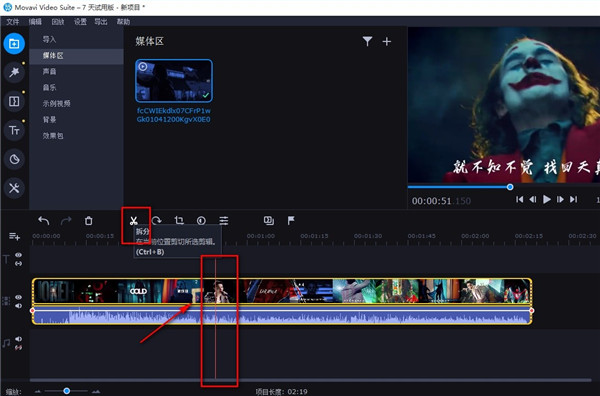
Task: Click the redo arrow in the toolbar
Action: (x=66, y=221)
